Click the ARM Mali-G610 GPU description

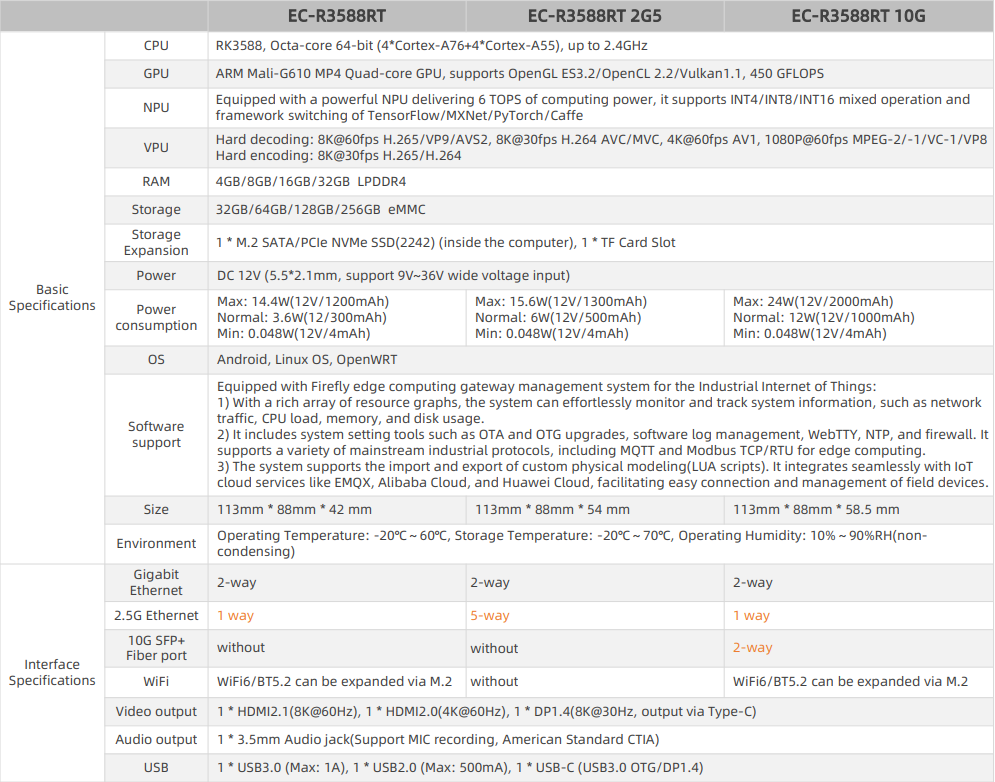click(x=520, y=74)
